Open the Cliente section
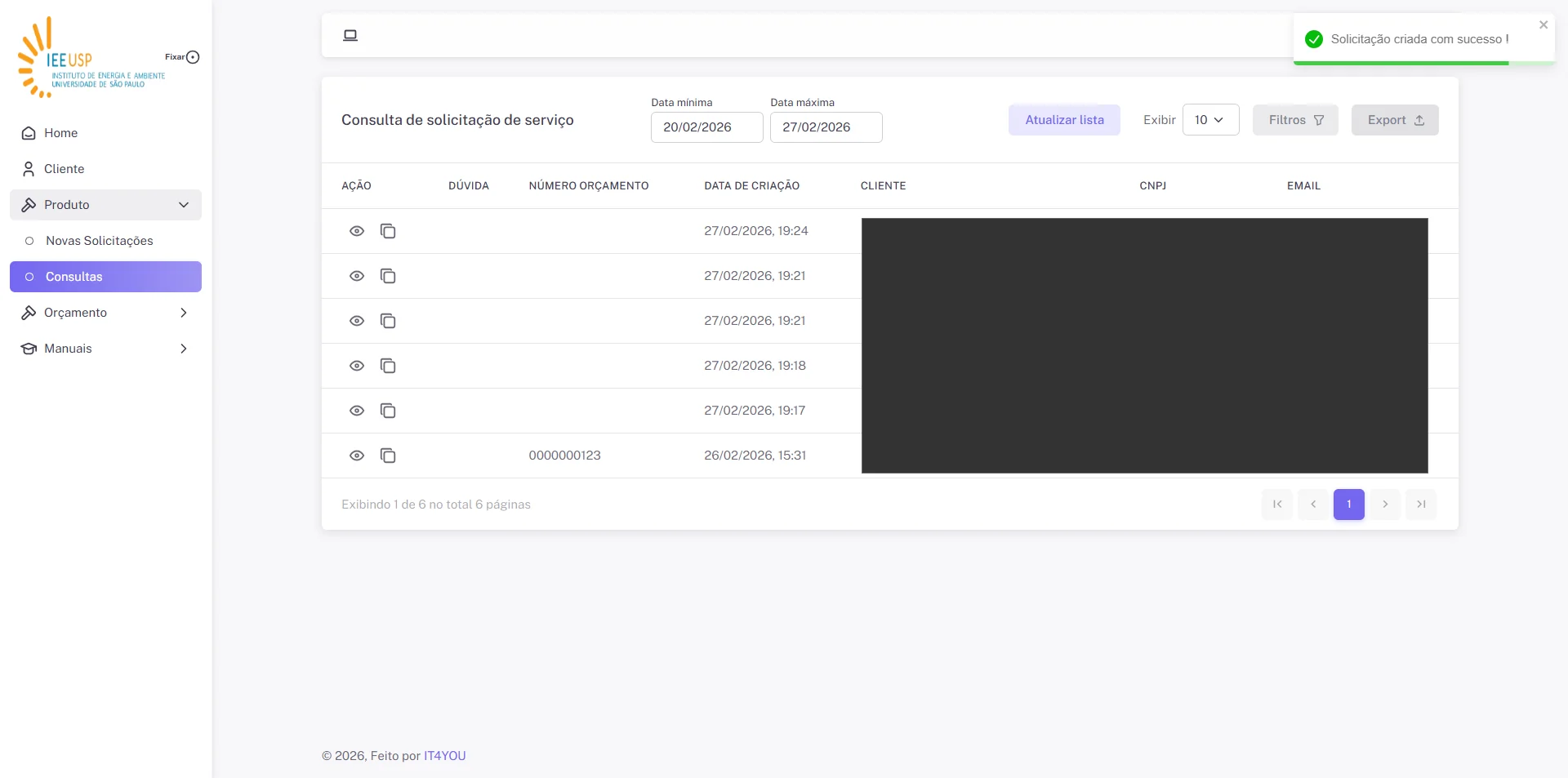 pos(105,169)
